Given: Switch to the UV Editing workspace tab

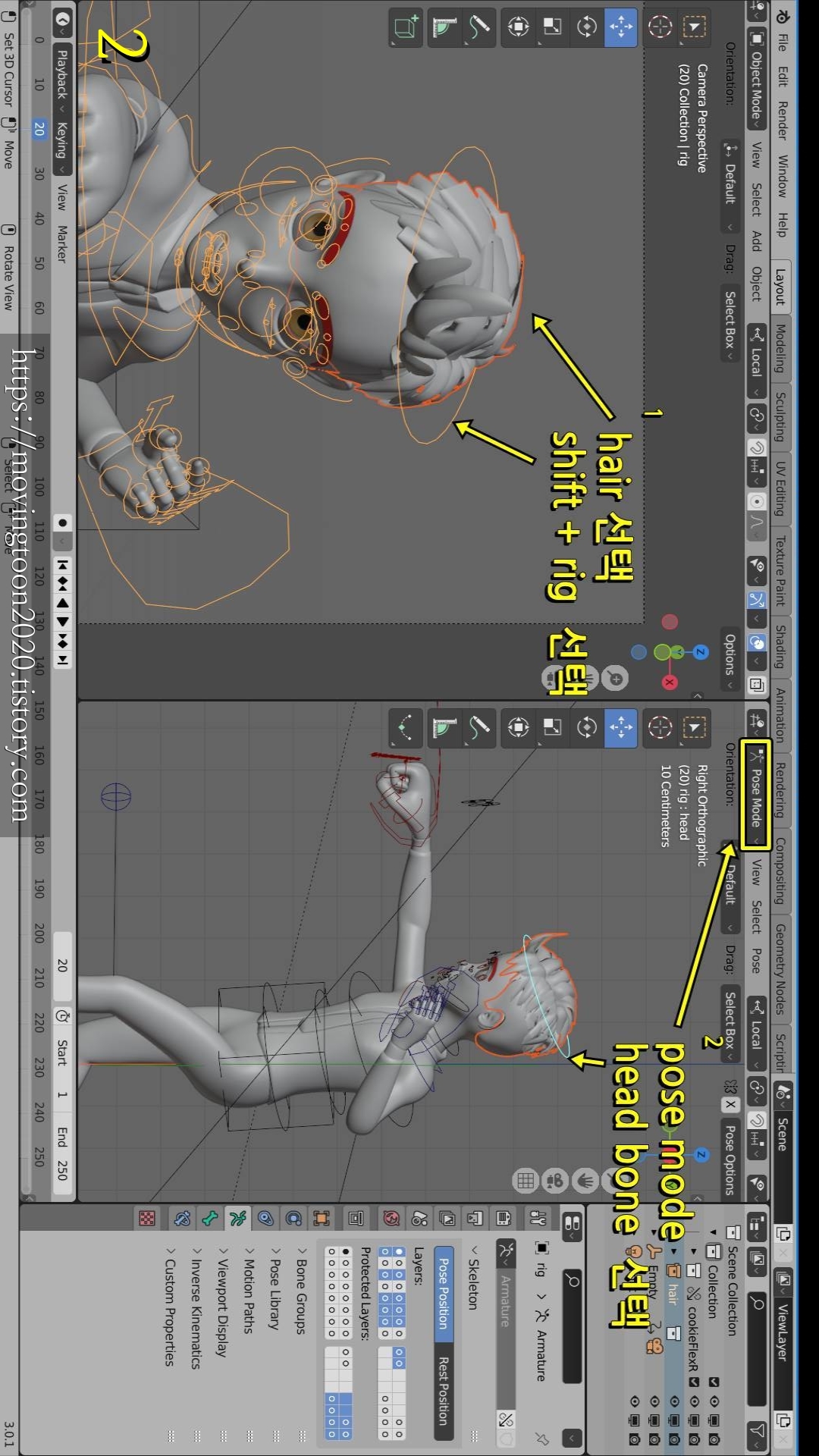Looking at the screenshot, I should (x=781, y=488).
